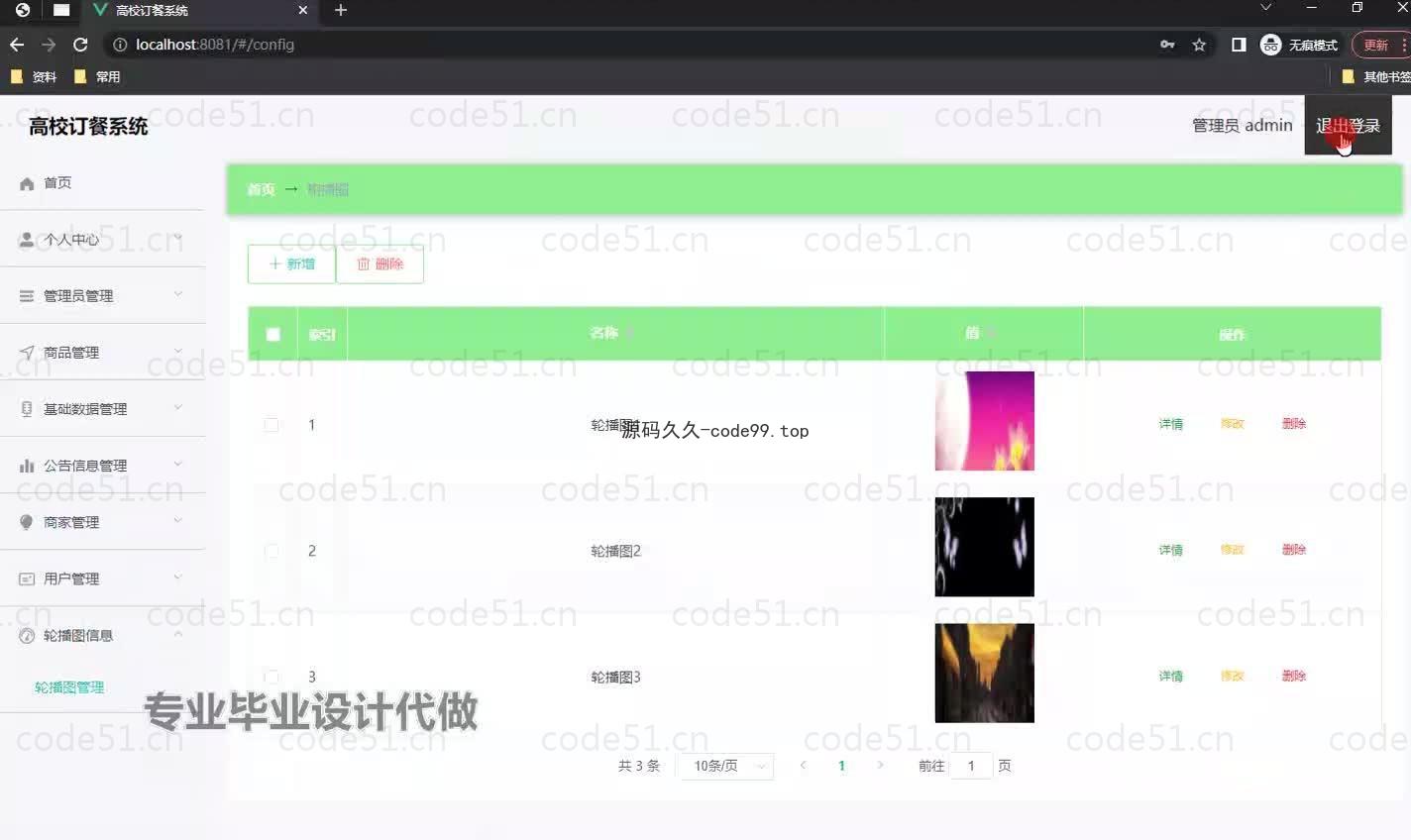1411x840 pixels.
Task: Click the icon beside 基础数据管理
Action: (27, 409)
